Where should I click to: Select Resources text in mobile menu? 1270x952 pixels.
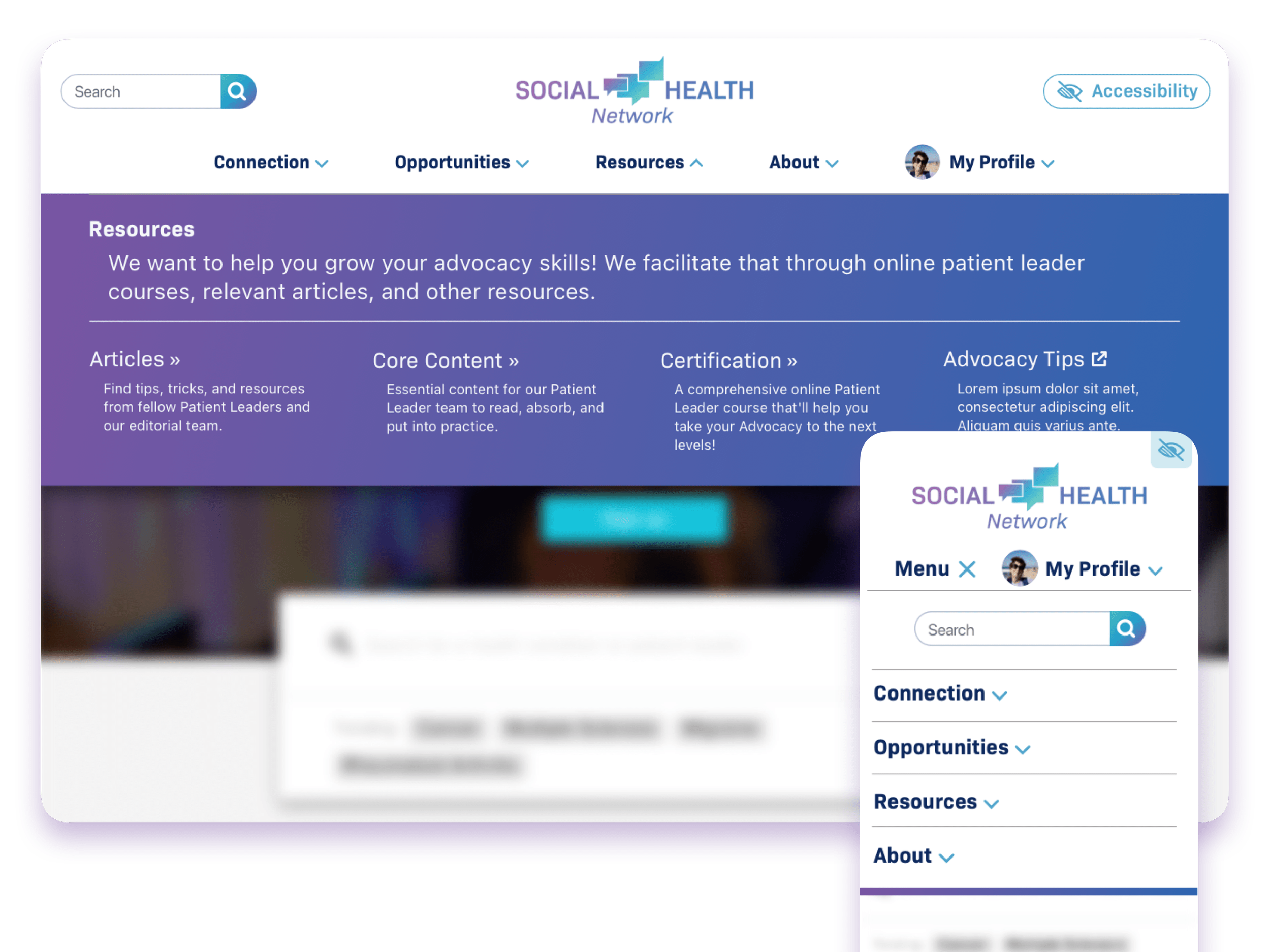pyautogui.click(x=925, y=801)
